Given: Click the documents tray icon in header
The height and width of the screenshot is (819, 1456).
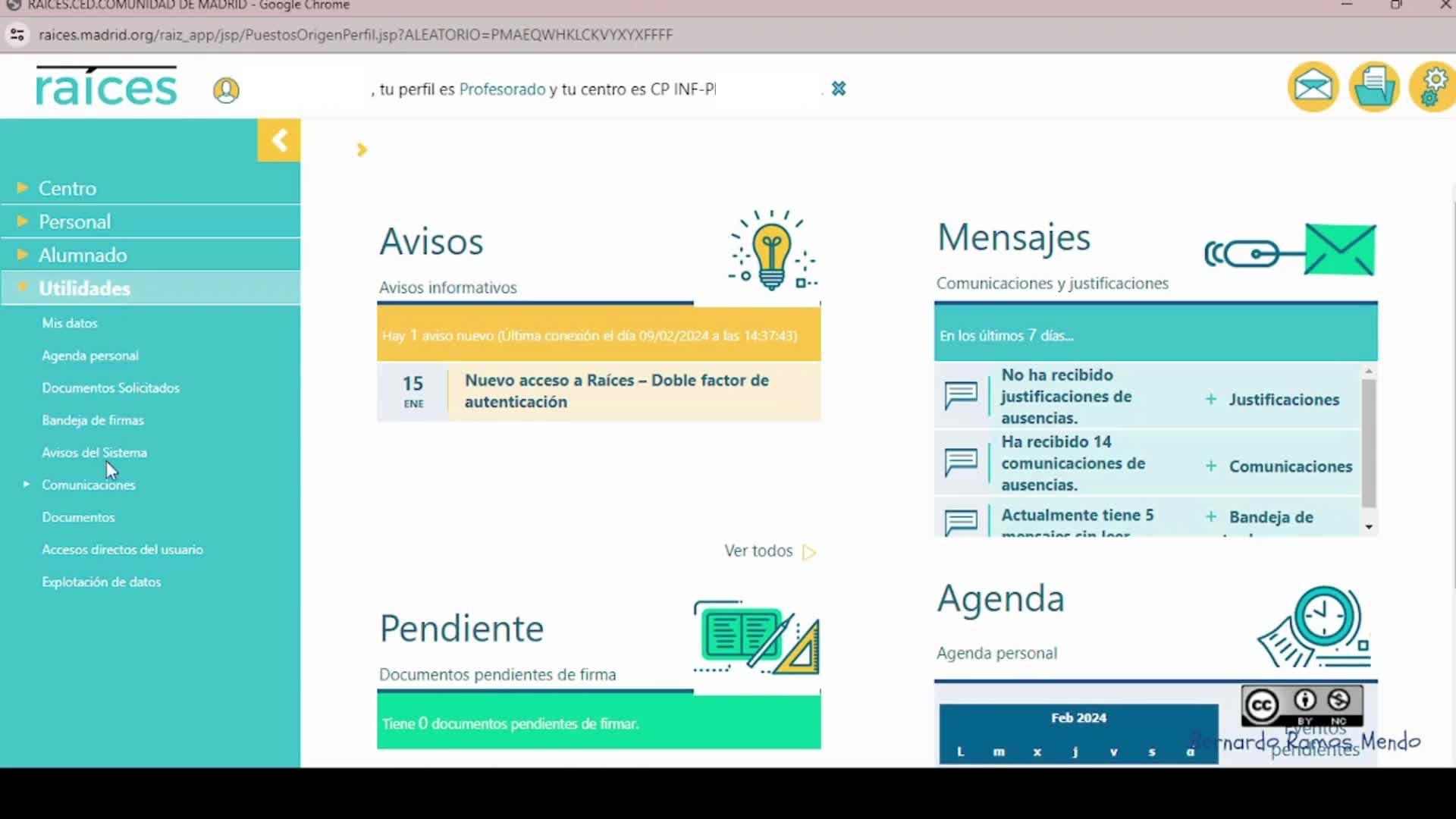Looking at the screenshot, I should 1373,87.
